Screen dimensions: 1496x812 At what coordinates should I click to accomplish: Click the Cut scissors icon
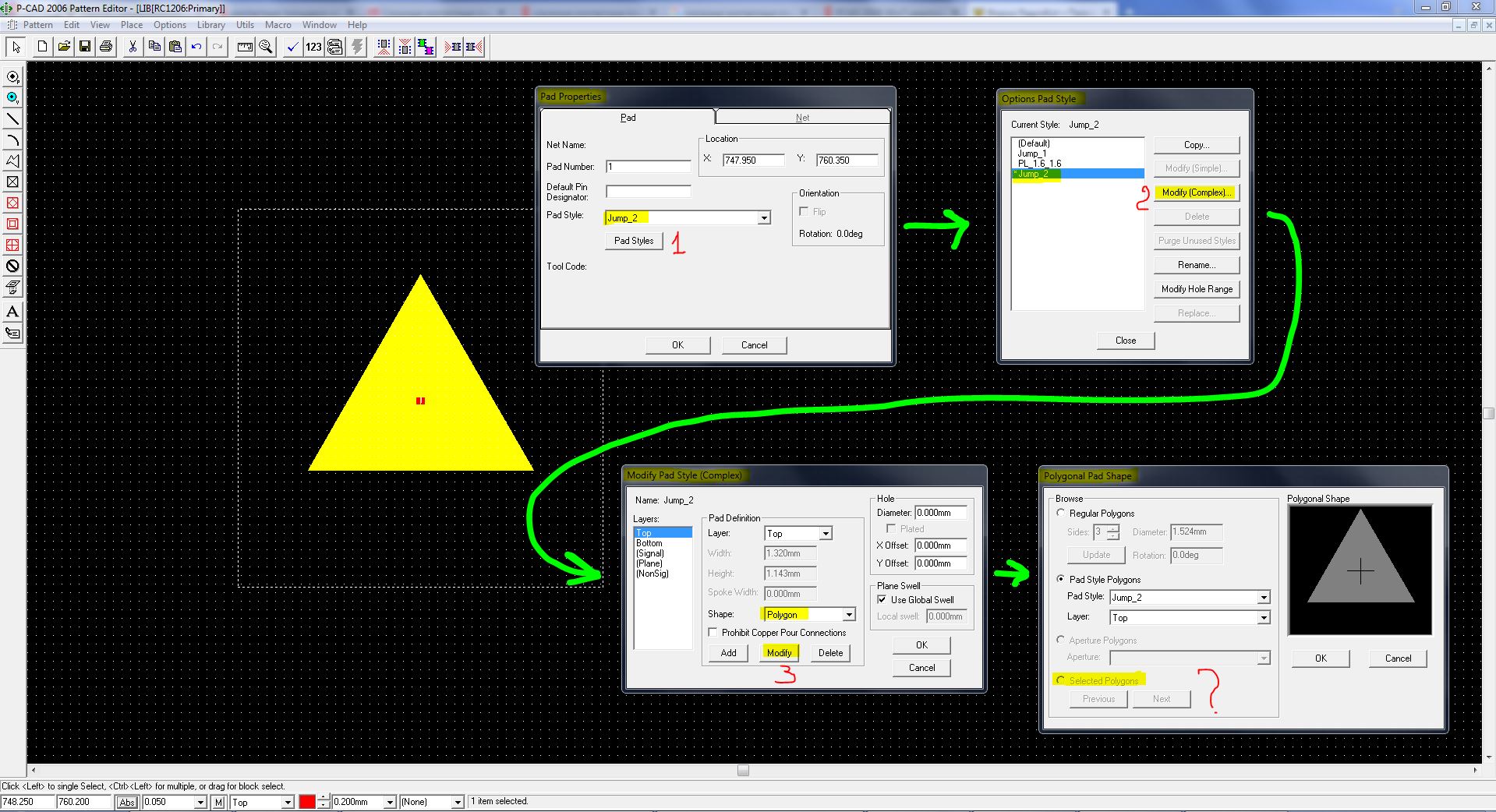(x=133, y=47)
